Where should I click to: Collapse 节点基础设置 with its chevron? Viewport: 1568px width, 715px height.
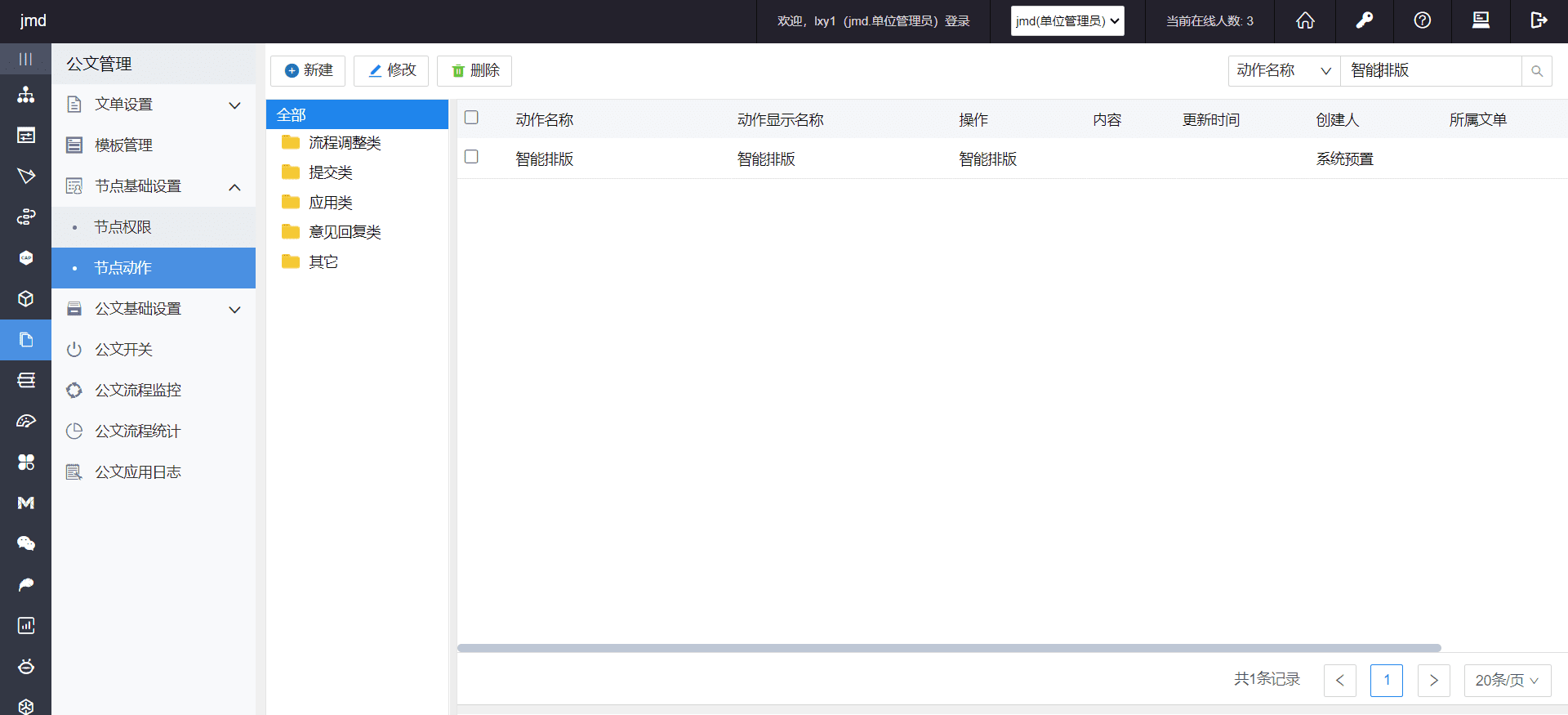(x=234, y=186)
